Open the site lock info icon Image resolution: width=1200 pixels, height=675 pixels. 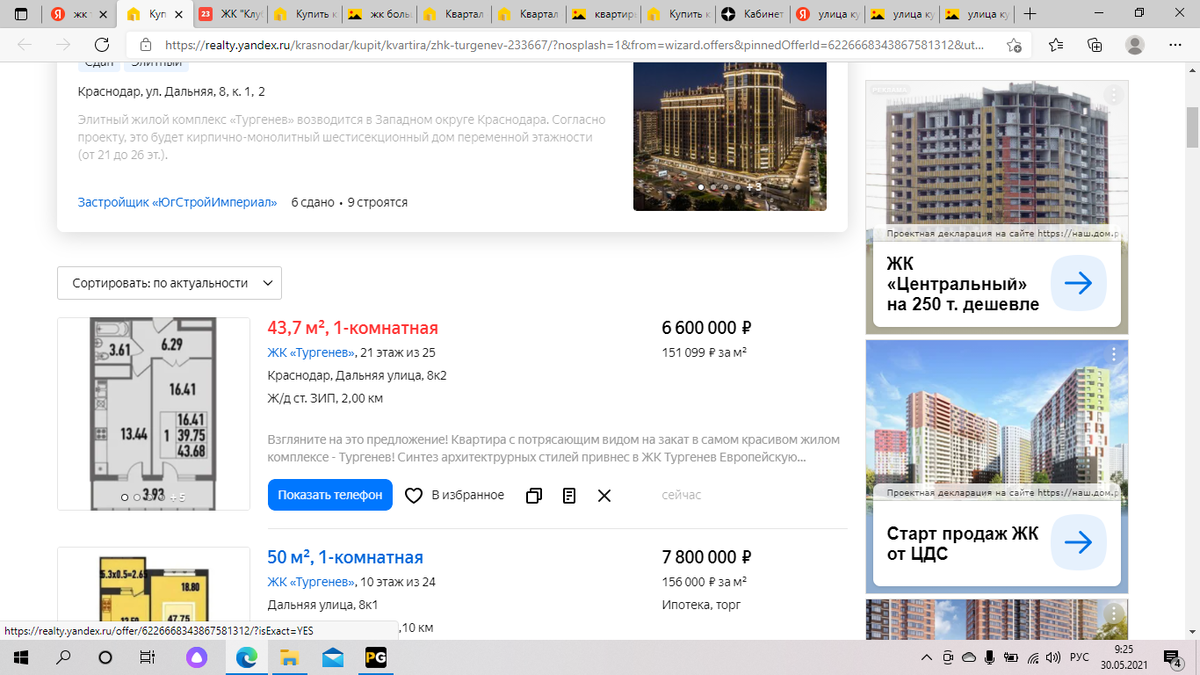tap(145, 45)
